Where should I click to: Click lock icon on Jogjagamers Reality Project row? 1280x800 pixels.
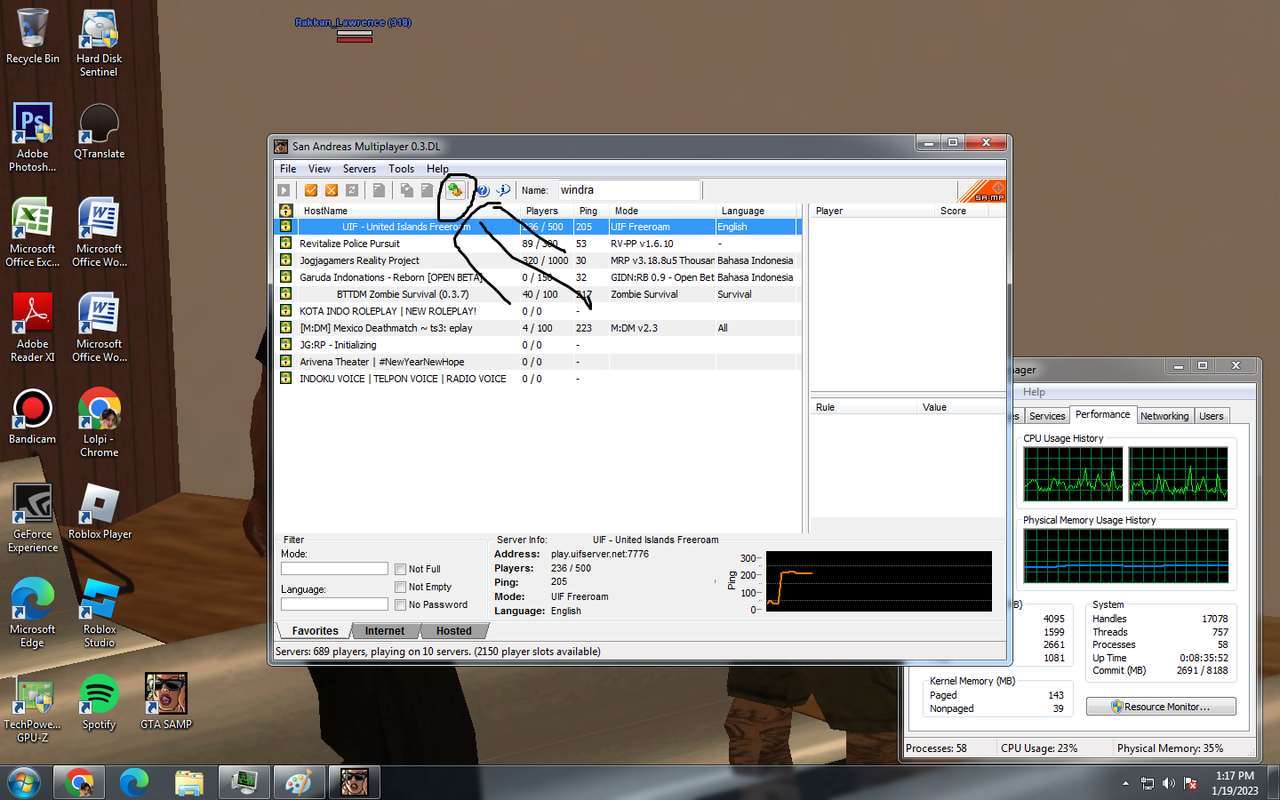(285, 260)
